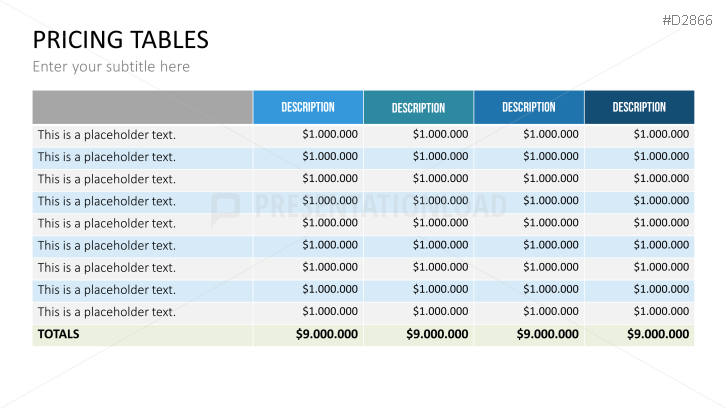
Task: Select the $9.000.000 total under medium blue column
Action: [547, 334]
